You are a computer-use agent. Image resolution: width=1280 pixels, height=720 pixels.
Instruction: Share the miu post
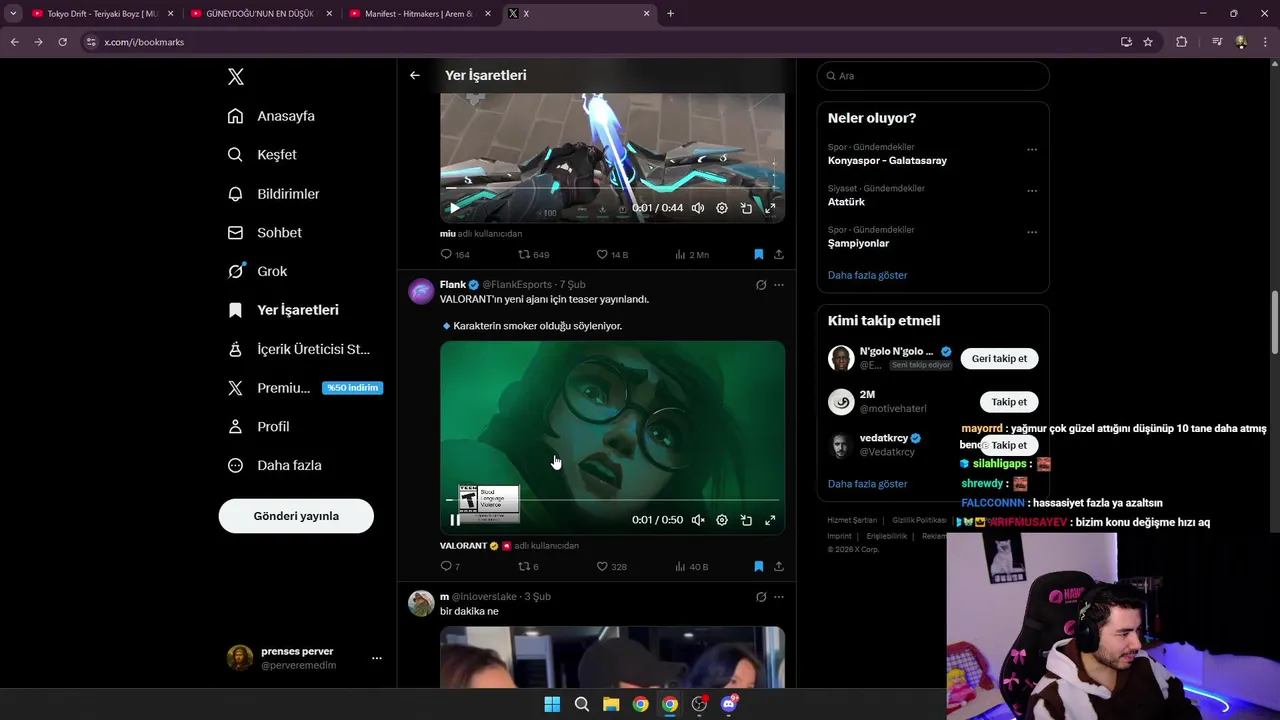(779, 255)
